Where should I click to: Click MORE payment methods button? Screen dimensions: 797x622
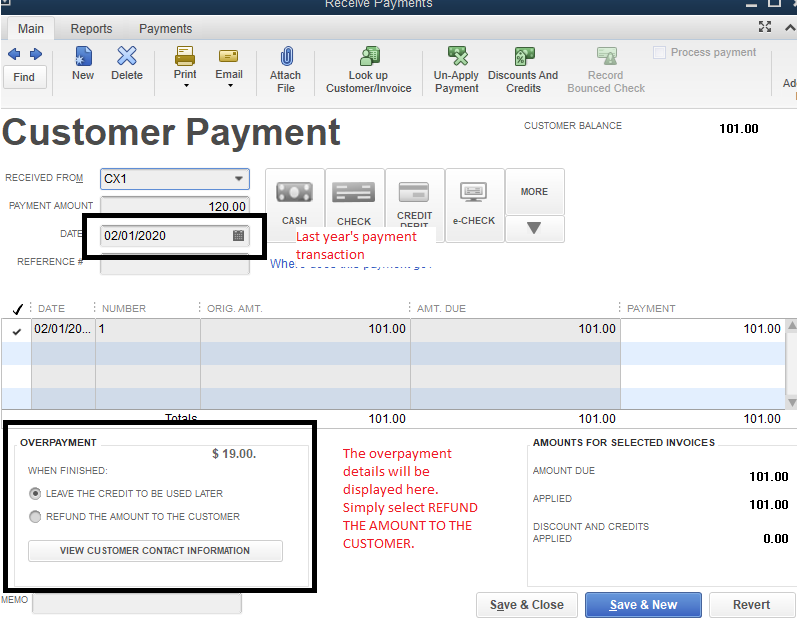(x=534, y=192)
